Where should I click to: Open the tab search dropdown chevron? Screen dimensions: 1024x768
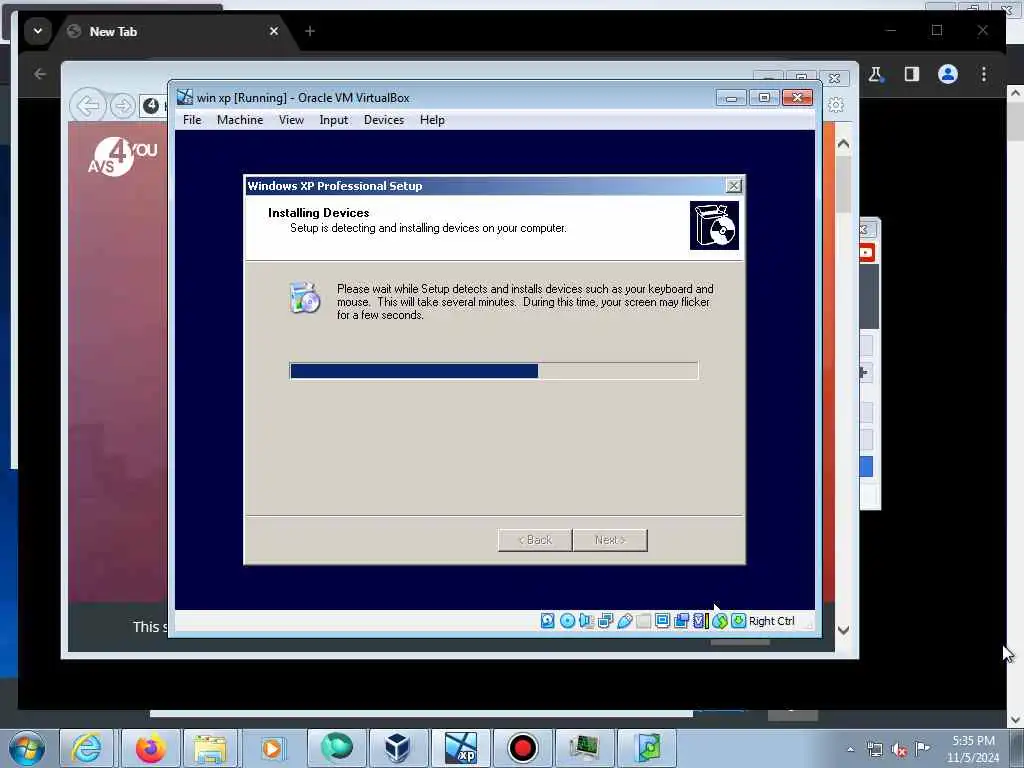38,31
